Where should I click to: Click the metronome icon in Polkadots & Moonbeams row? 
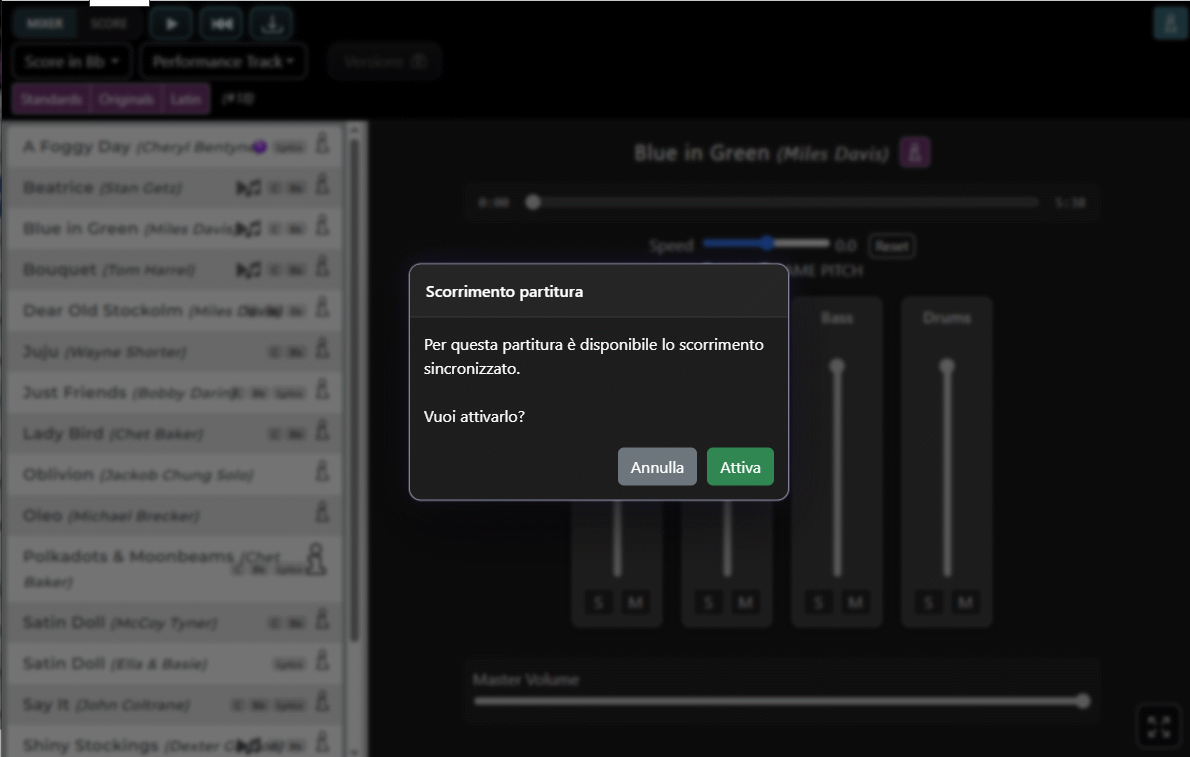pyautogui.click(x=316, y=560)
